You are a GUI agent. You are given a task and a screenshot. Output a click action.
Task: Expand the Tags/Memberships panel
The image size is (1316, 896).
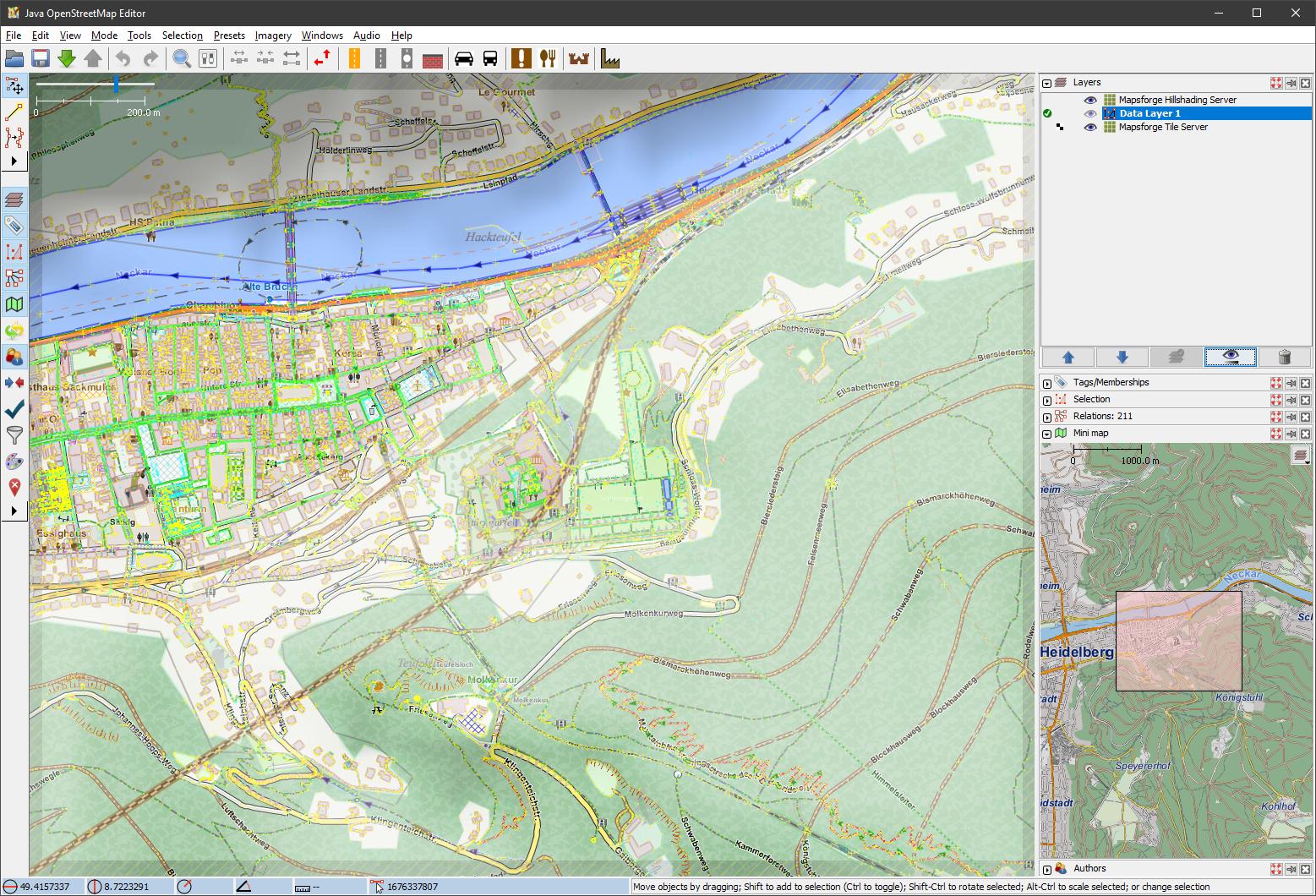pos(1046,382)
